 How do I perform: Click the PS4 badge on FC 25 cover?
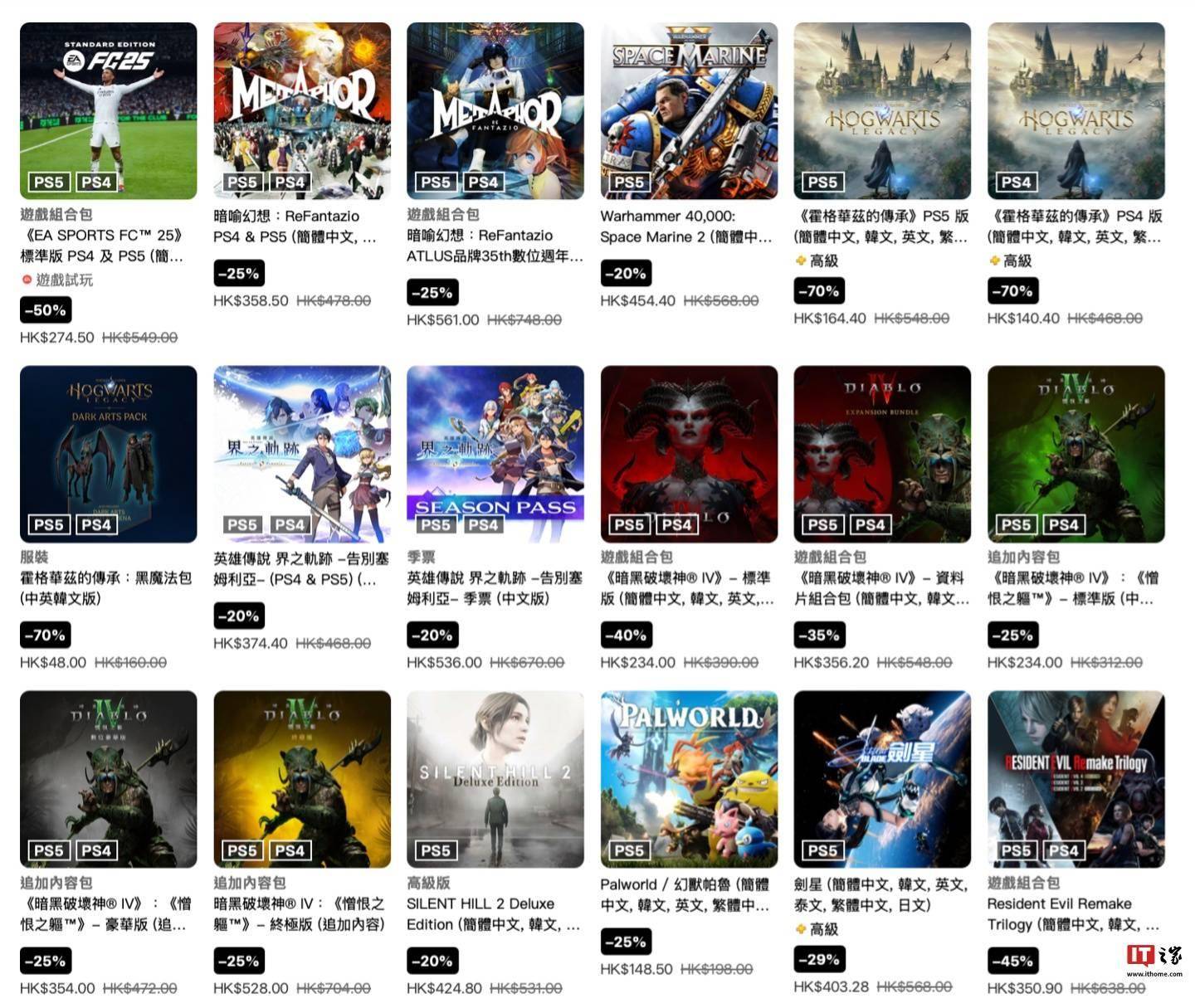(x=96, y=182)
